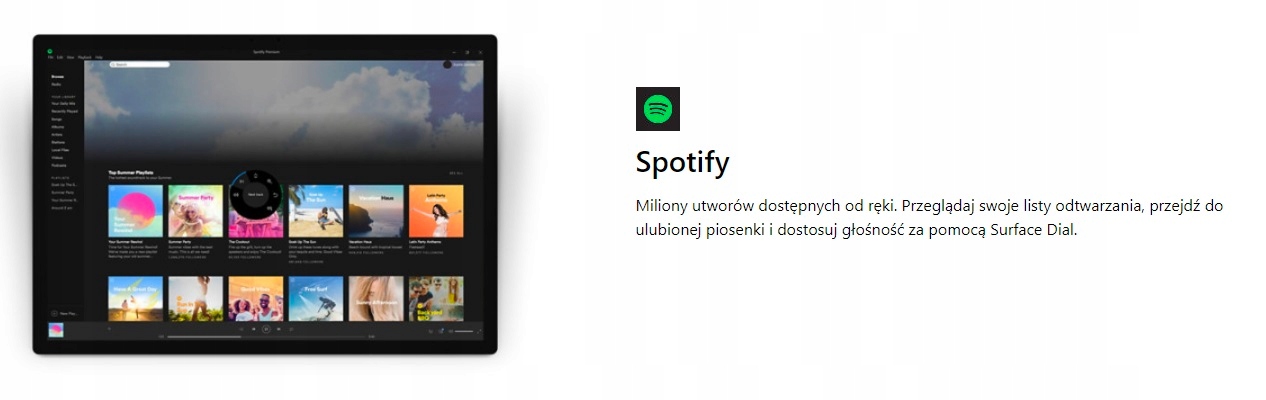1266x400 pixels.
Task: Go to previous track in player bar
Action: (253, 329)
